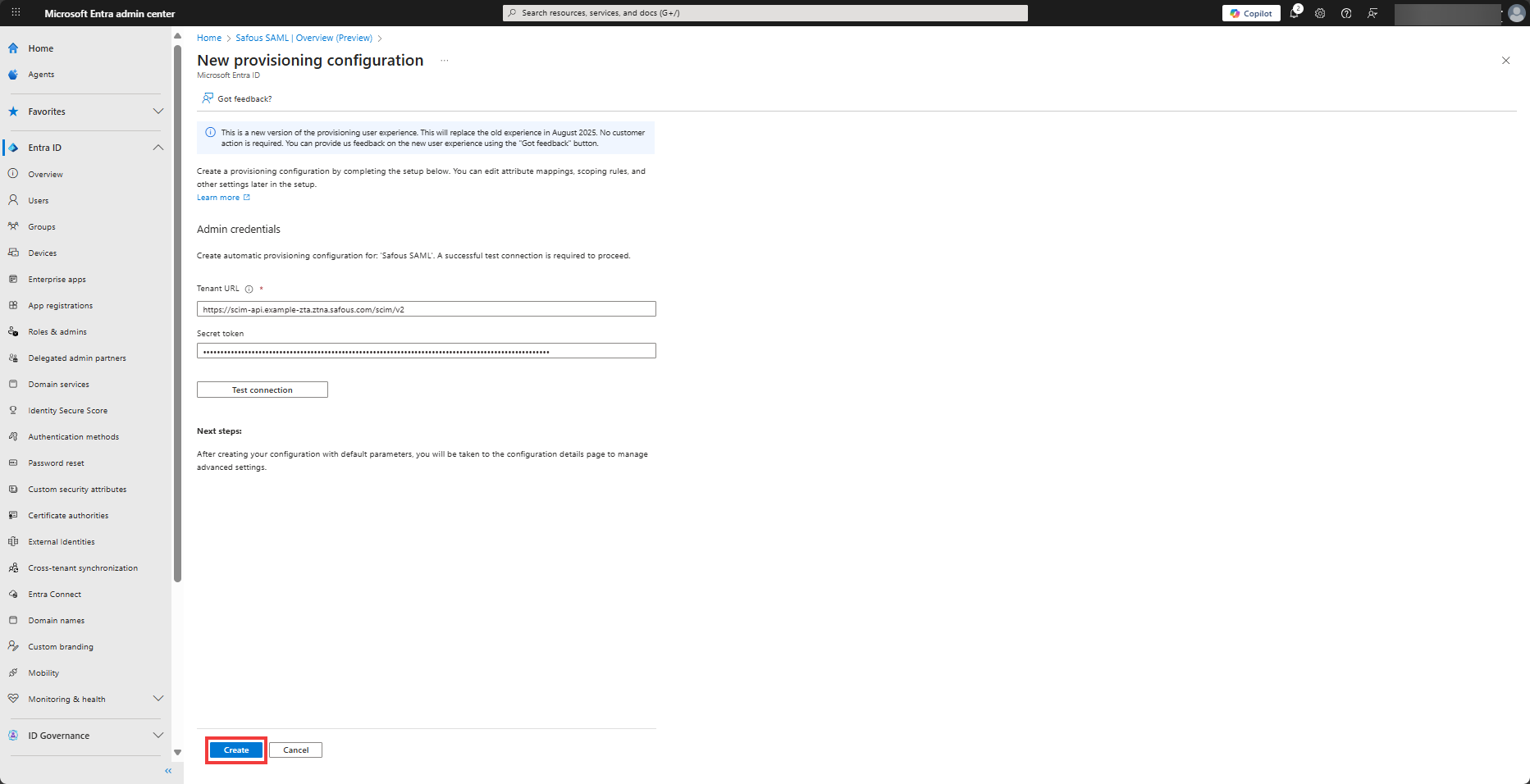Click the help question mark icon

[1346, 13]
